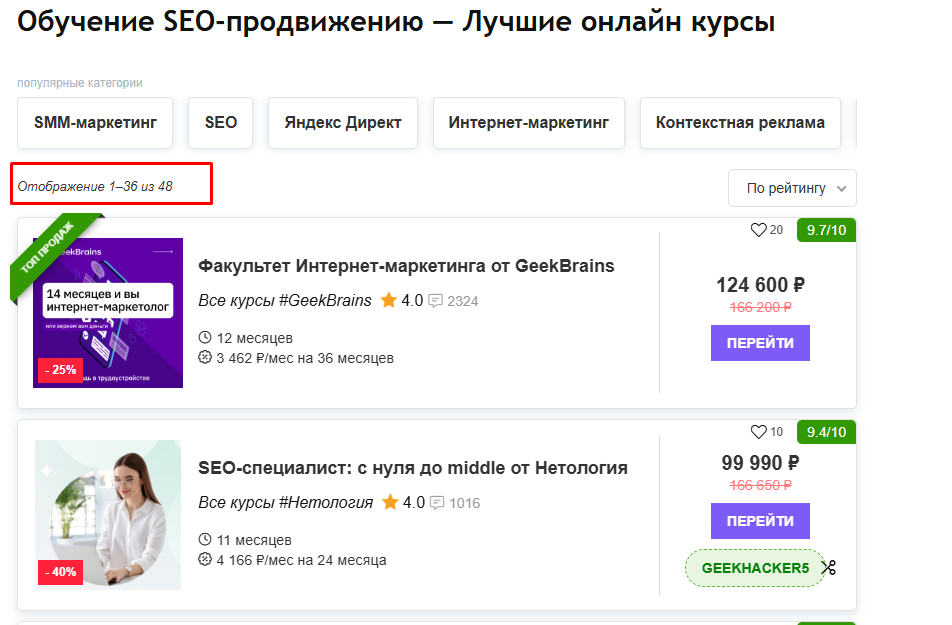Click the star rating icon in the Нетология row

[390, 502]
